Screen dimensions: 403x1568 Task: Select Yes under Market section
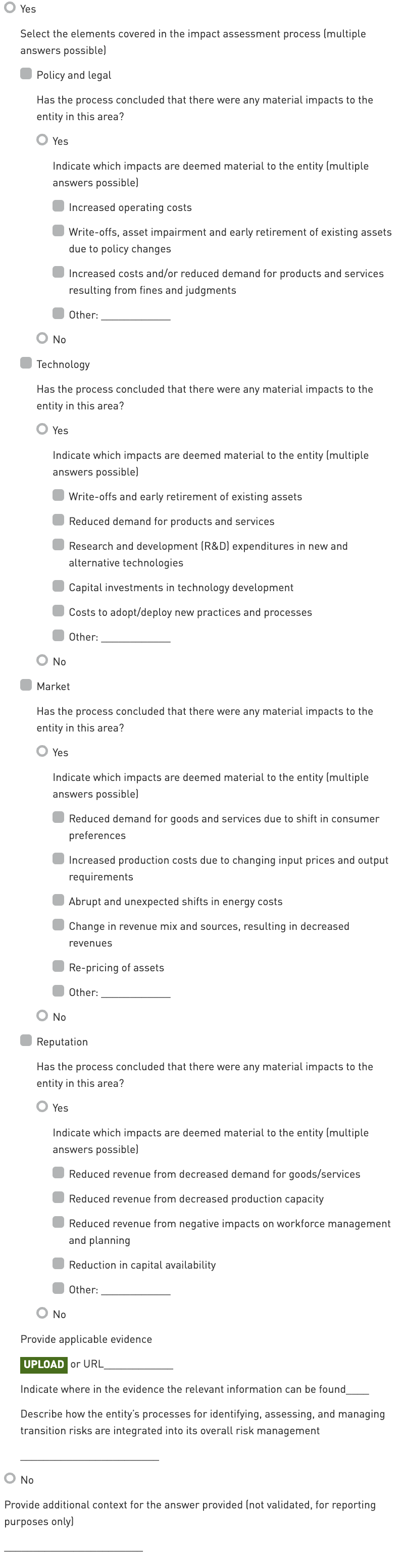click(x=42, y=752)
